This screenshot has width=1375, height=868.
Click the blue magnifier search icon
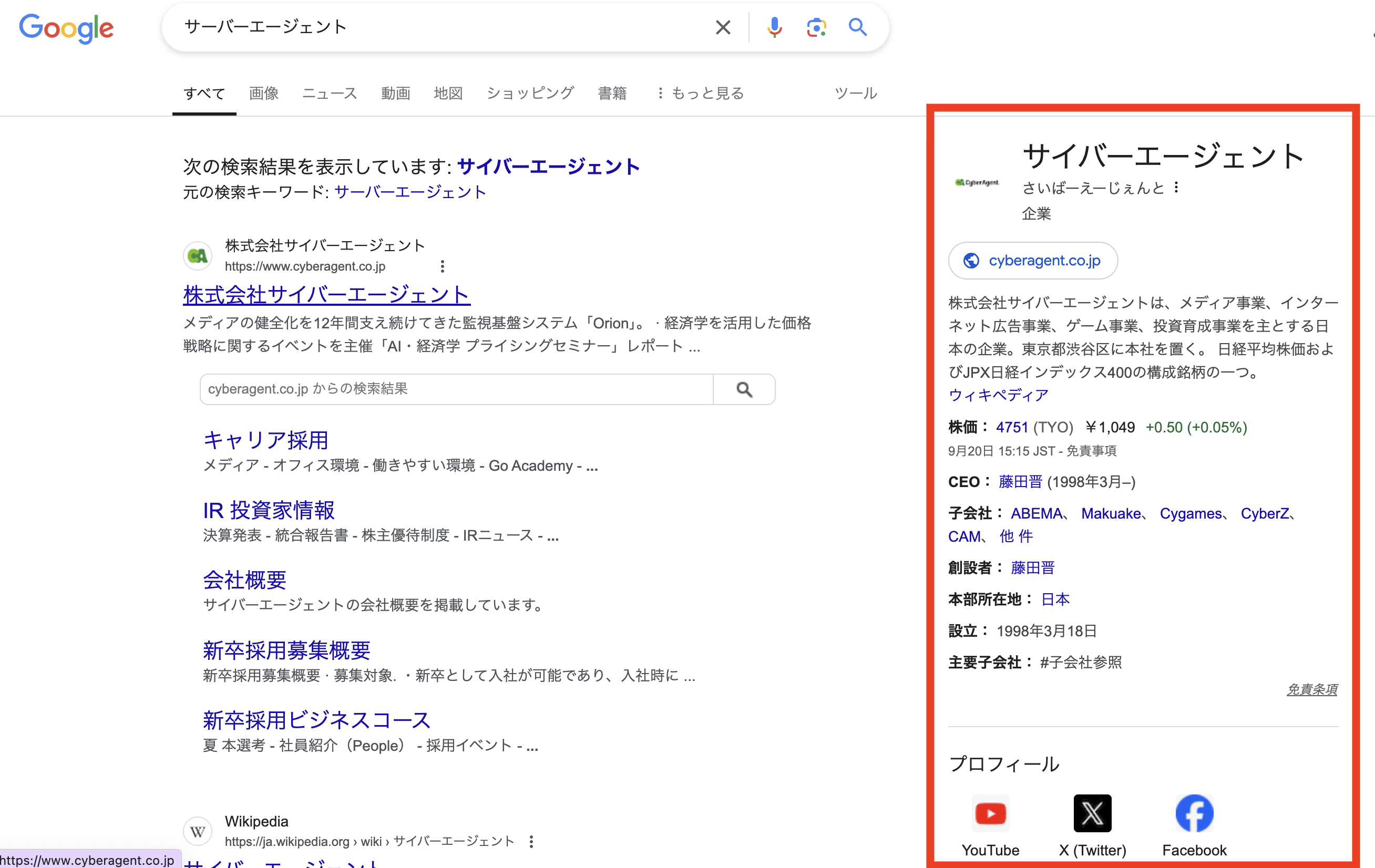point(858,27)
